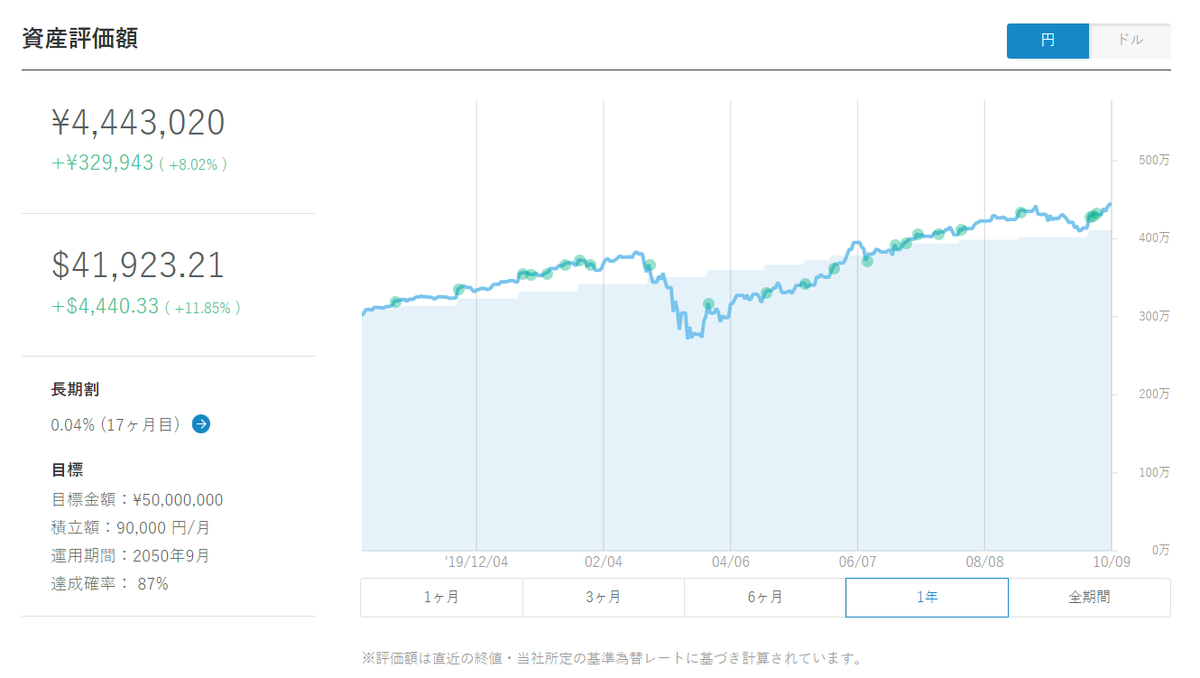Click the 02/04 date axis label
Viewport: 1200px width, 678px height.
[x=604, y=562]
